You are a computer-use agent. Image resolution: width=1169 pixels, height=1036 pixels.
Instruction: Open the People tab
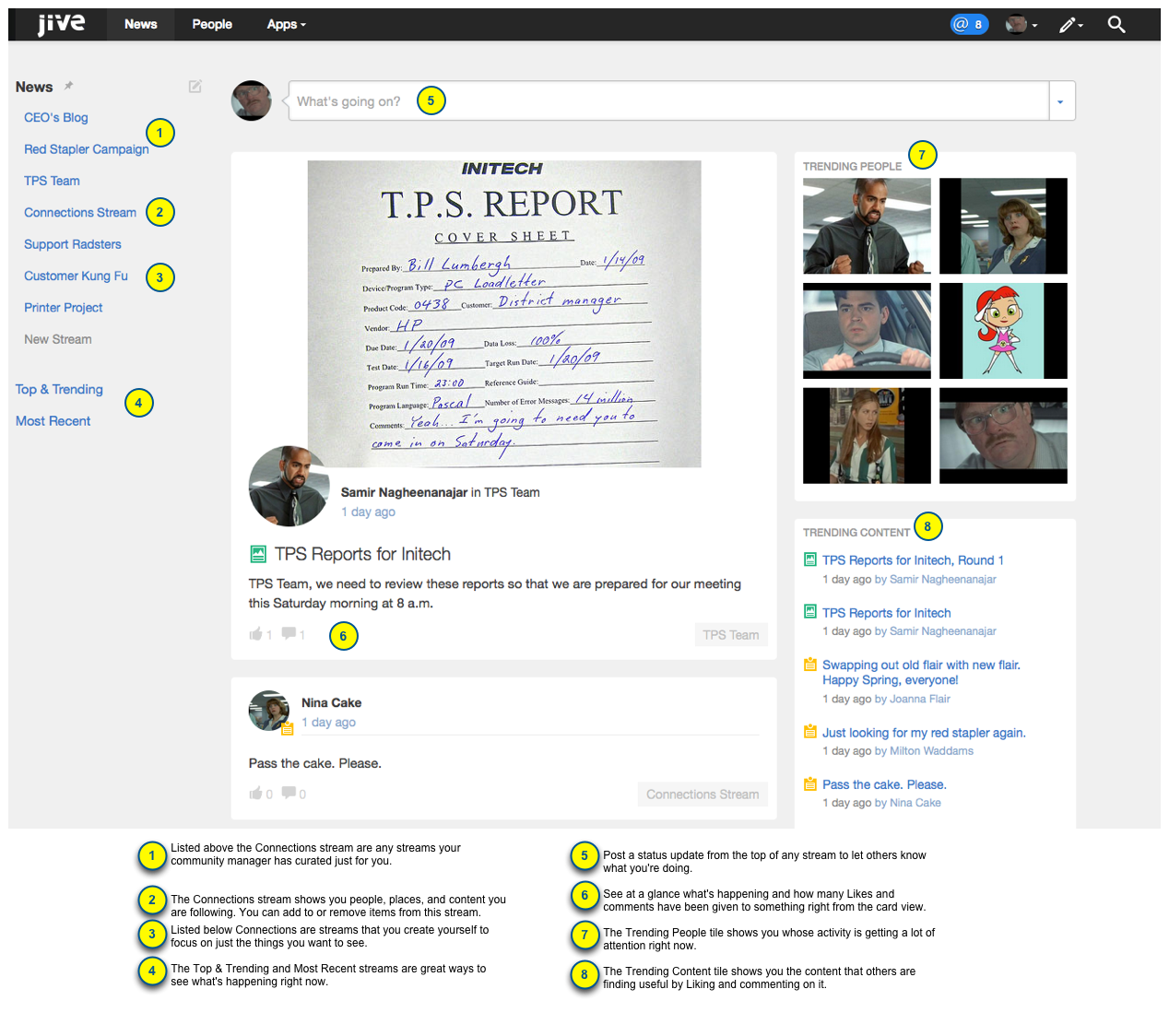pyautogui.click(x=212, y=24)
